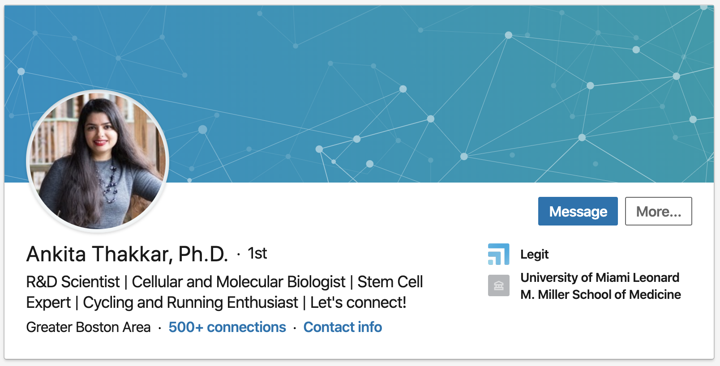Click the gray university building icon
720x366 pixels.
coord(498,286)
